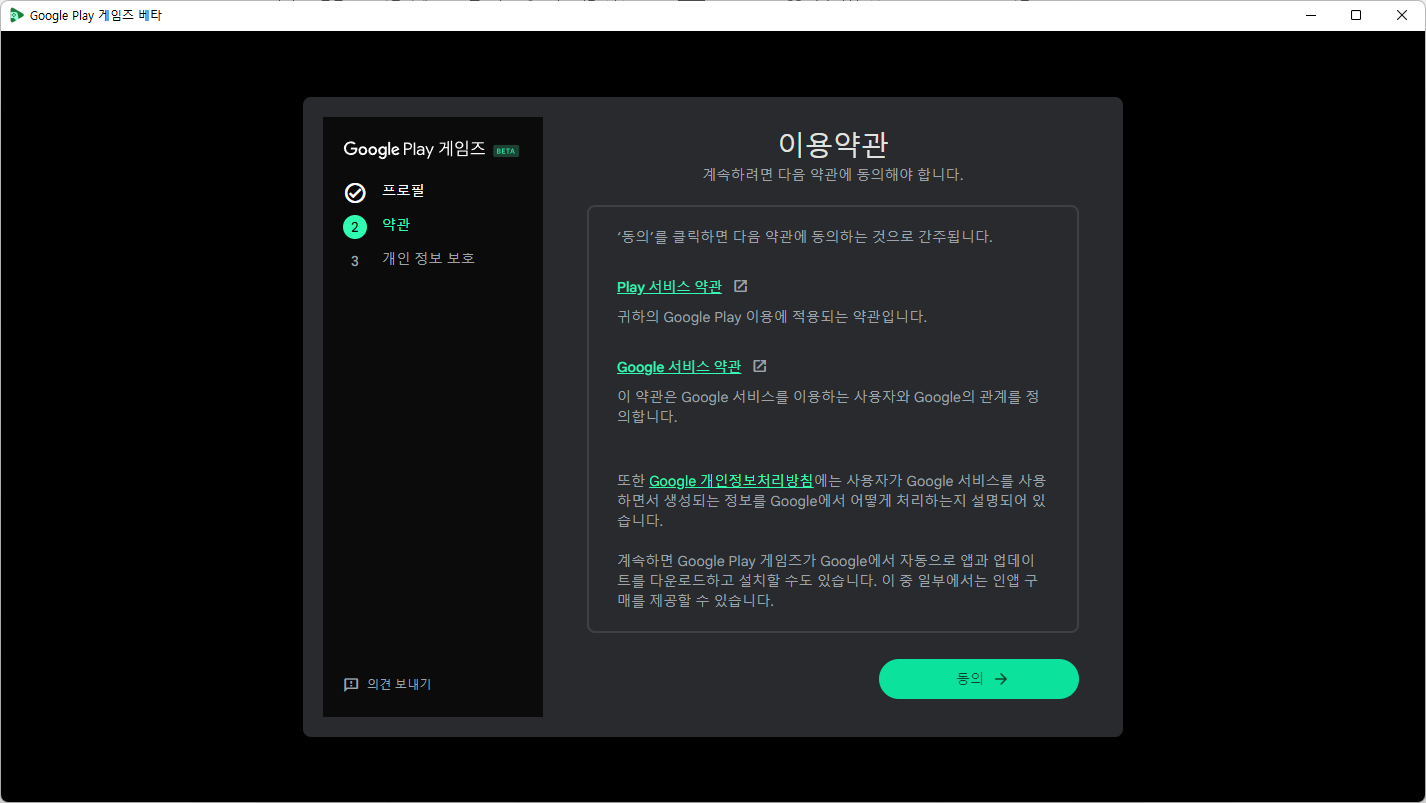Click text '귀하의 Google Play 이용에 적용되는 약관입니다.'

(x=772, y=317)
